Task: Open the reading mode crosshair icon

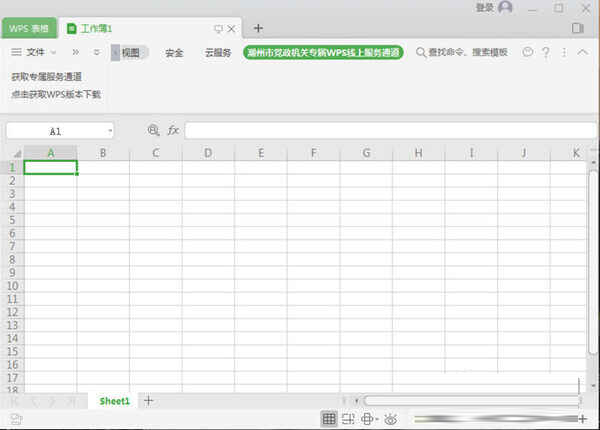Action: (367, 419)
